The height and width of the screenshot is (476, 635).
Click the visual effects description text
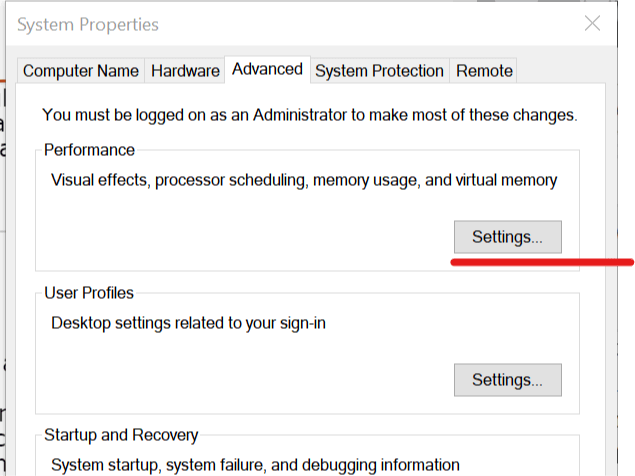(x=304, y=180)
